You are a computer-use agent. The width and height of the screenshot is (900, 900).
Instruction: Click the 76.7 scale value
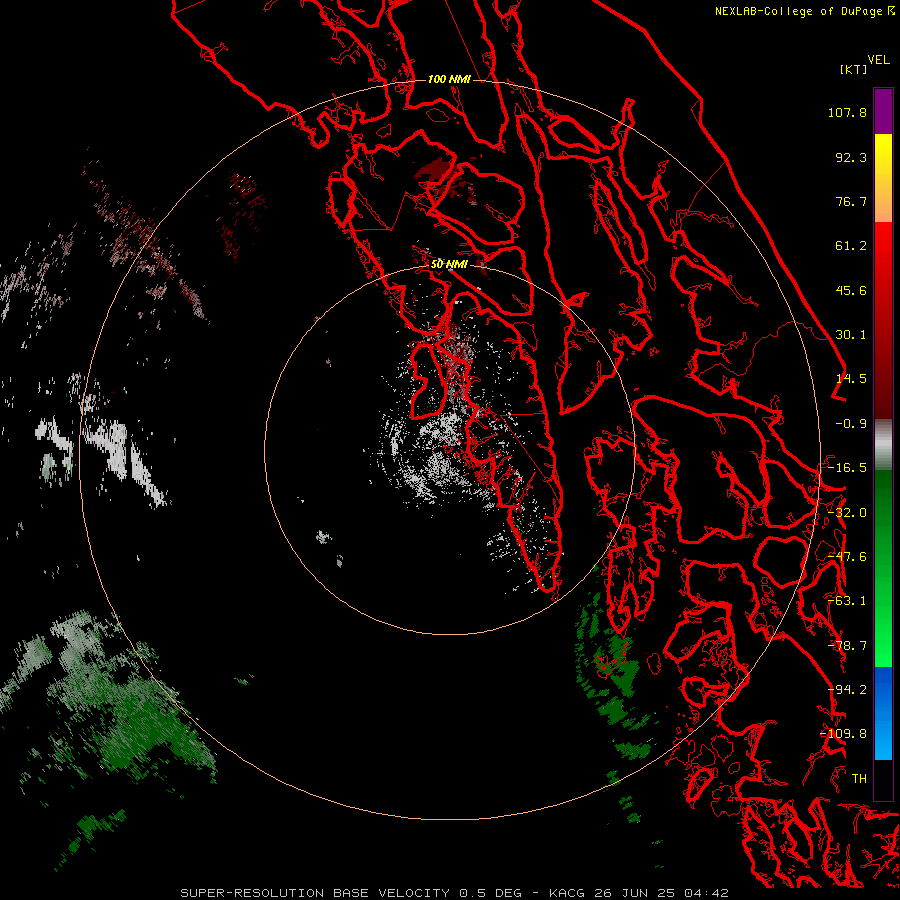851,201
